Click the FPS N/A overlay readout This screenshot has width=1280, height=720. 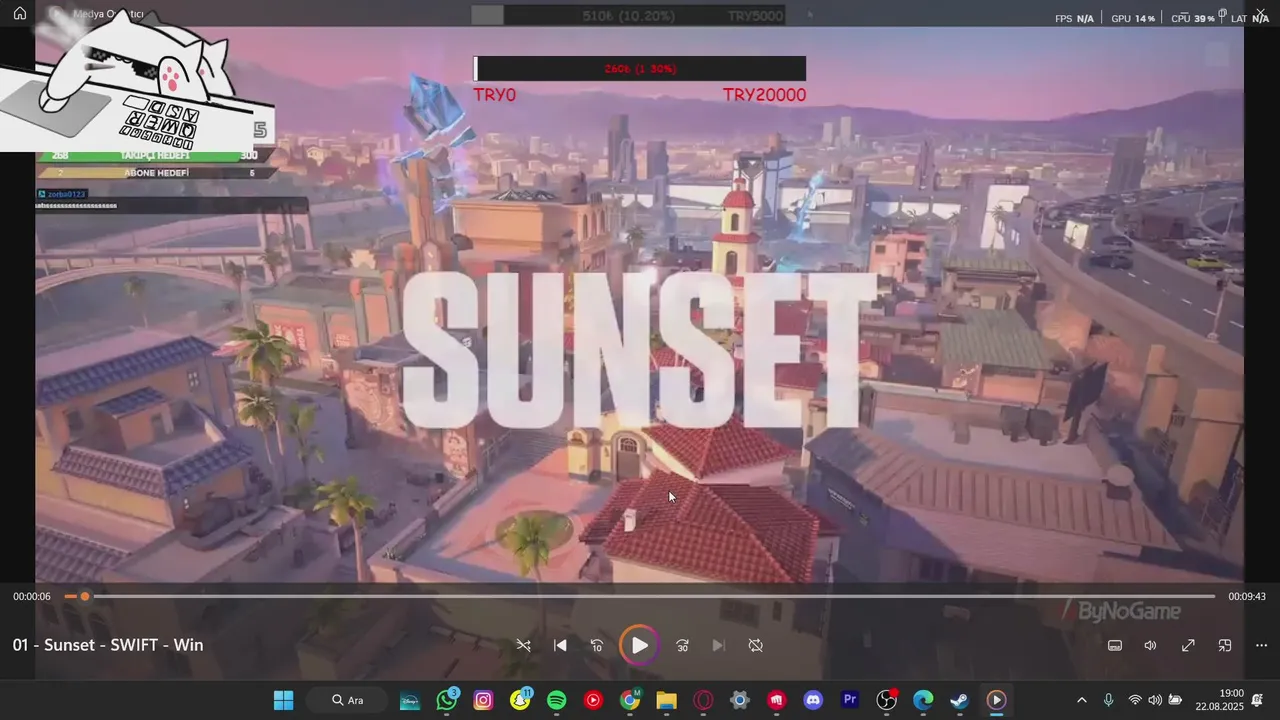click(x=1074, y=18)
